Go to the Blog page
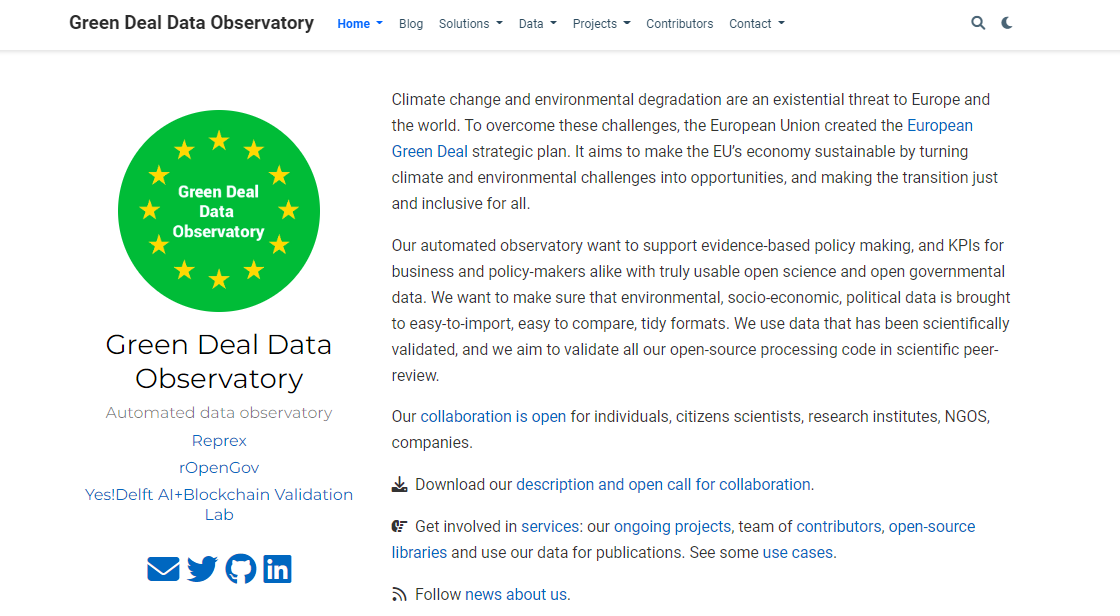The height and width of the screenshot is (616, 1120). click(411, 24)
